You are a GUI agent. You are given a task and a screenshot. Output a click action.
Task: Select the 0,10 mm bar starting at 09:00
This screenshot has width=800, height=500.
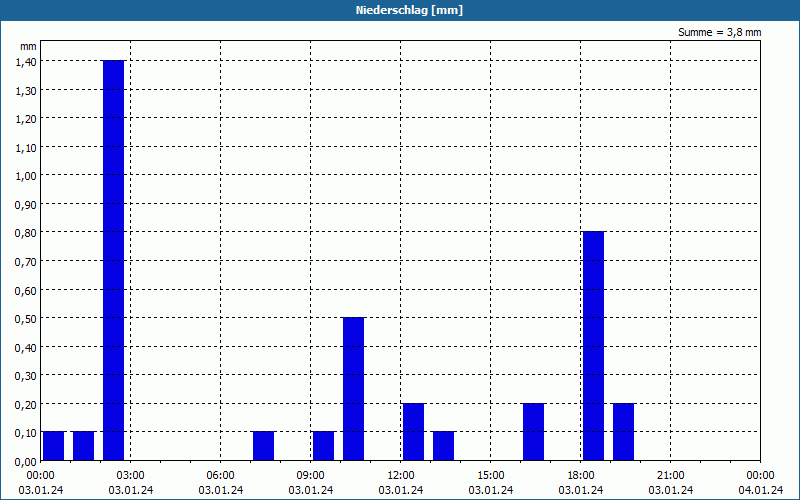323,446
